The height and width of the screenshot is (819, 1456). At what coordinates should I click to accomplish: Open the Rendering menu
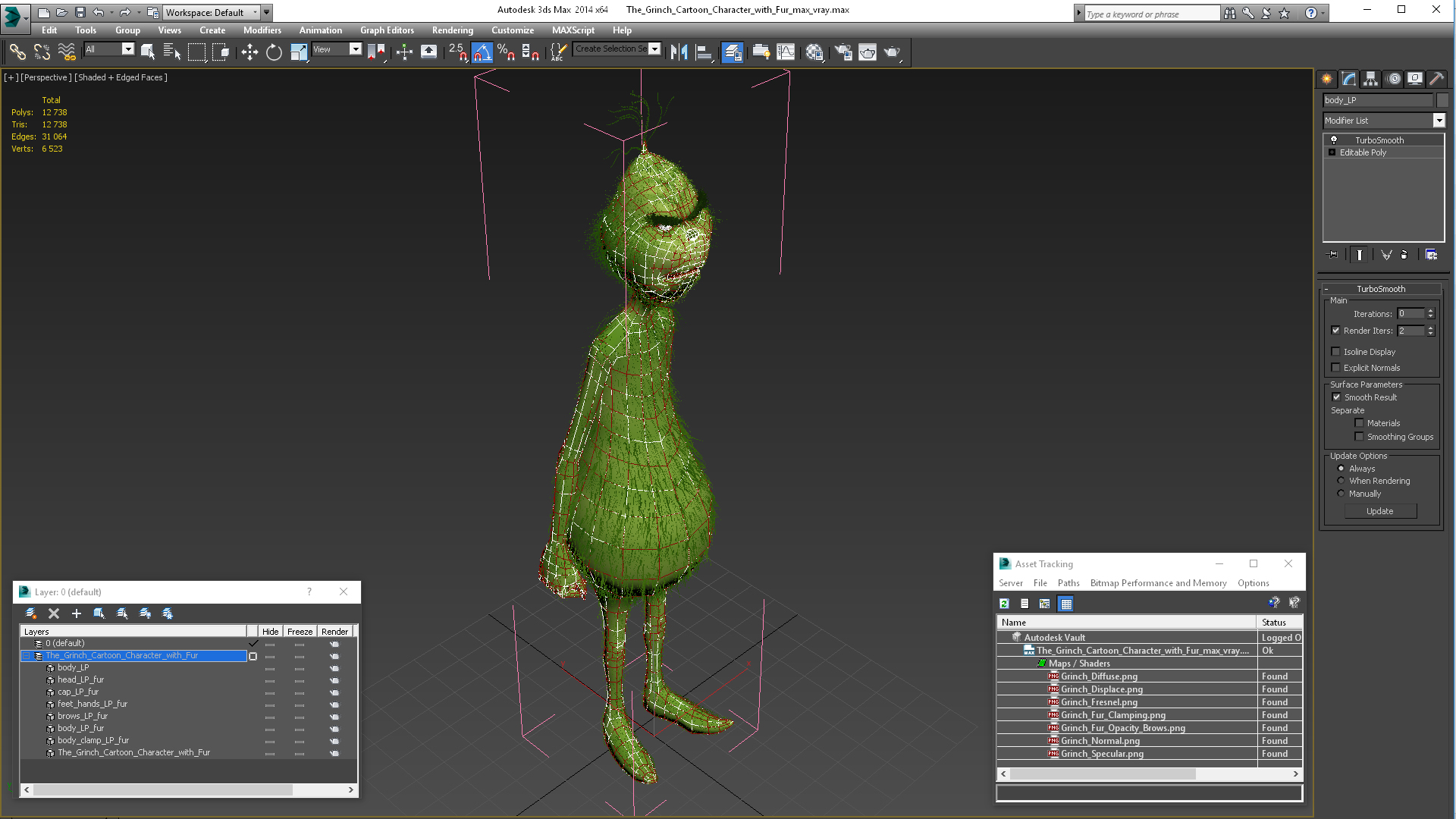point(452,30)
